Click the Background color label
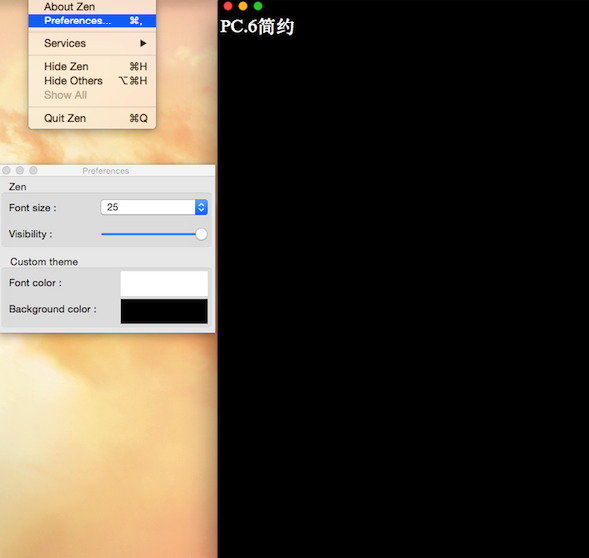The height and width of the screenshot is (558, 589). point(53,309)
